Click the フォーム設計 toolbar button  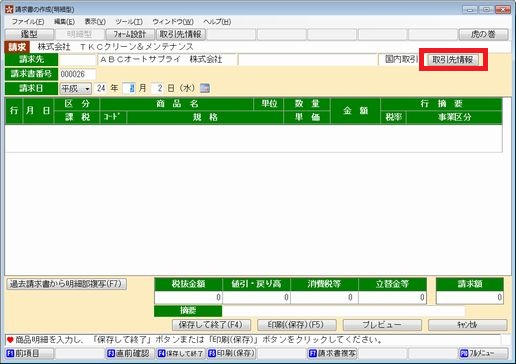point(130,34)
